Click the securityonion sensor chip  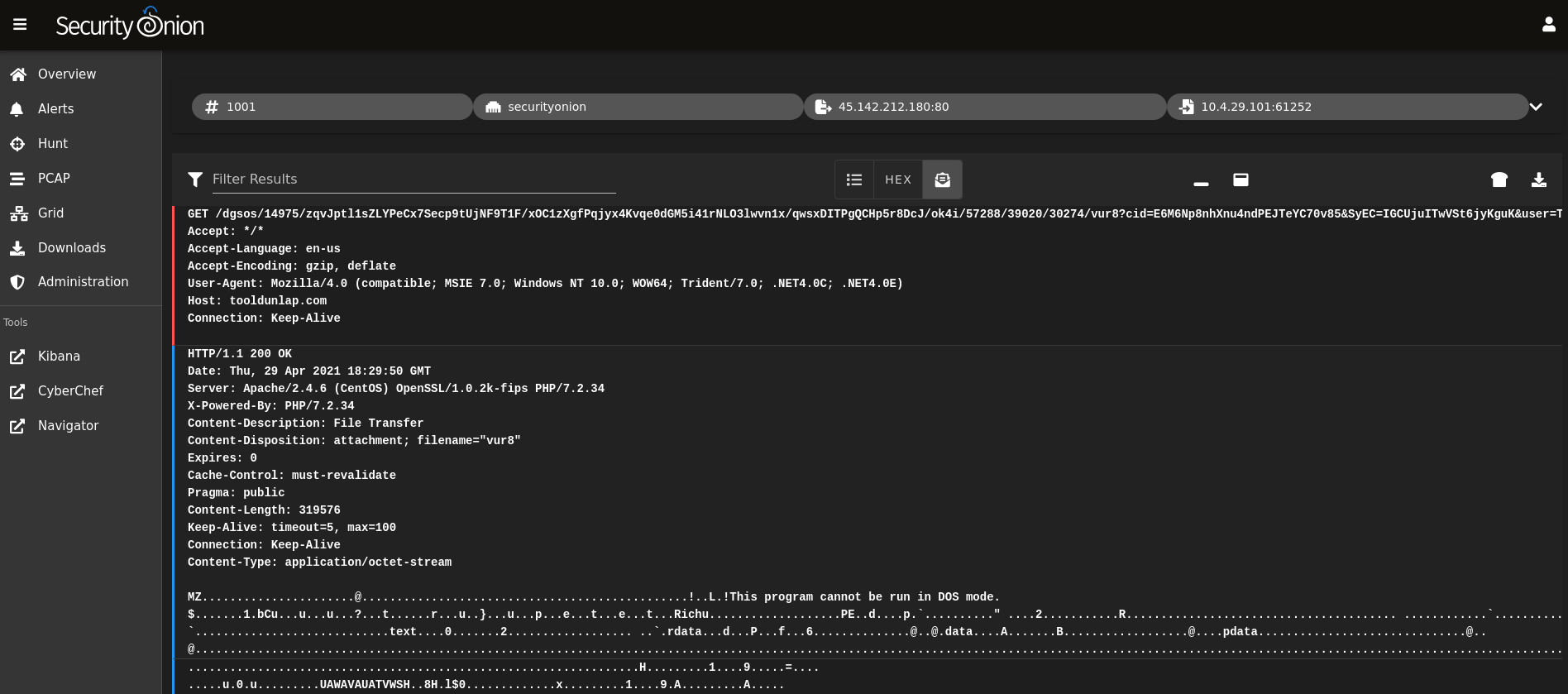638,107
